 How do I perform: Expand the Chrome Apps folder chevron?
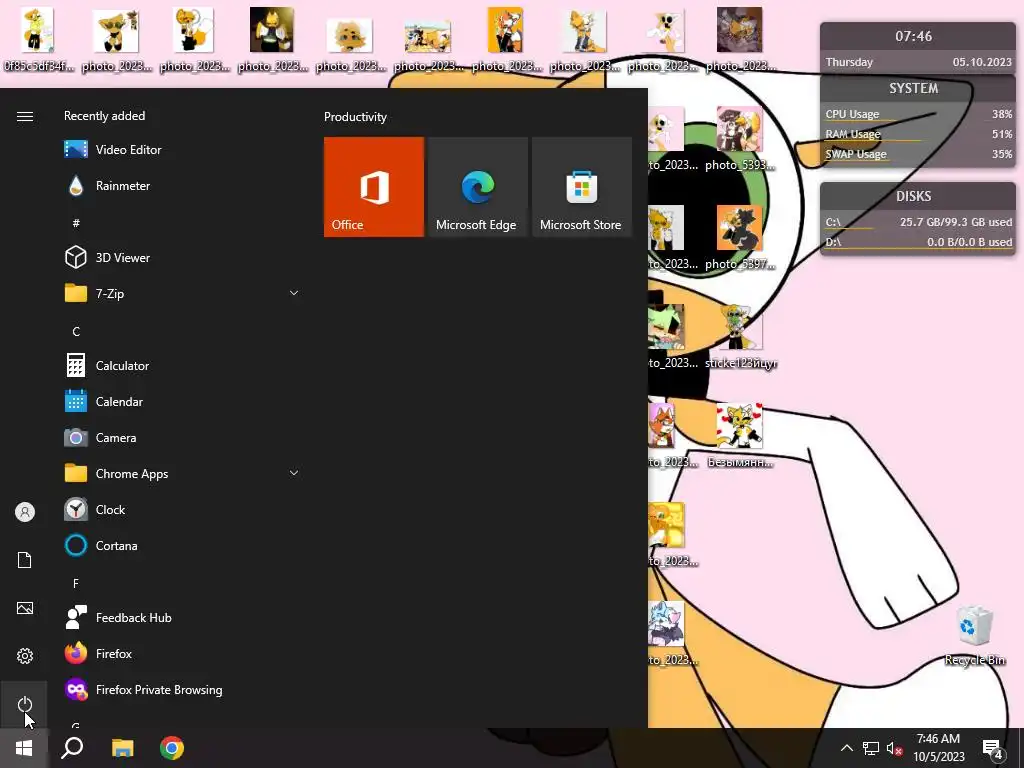point(294,473)
